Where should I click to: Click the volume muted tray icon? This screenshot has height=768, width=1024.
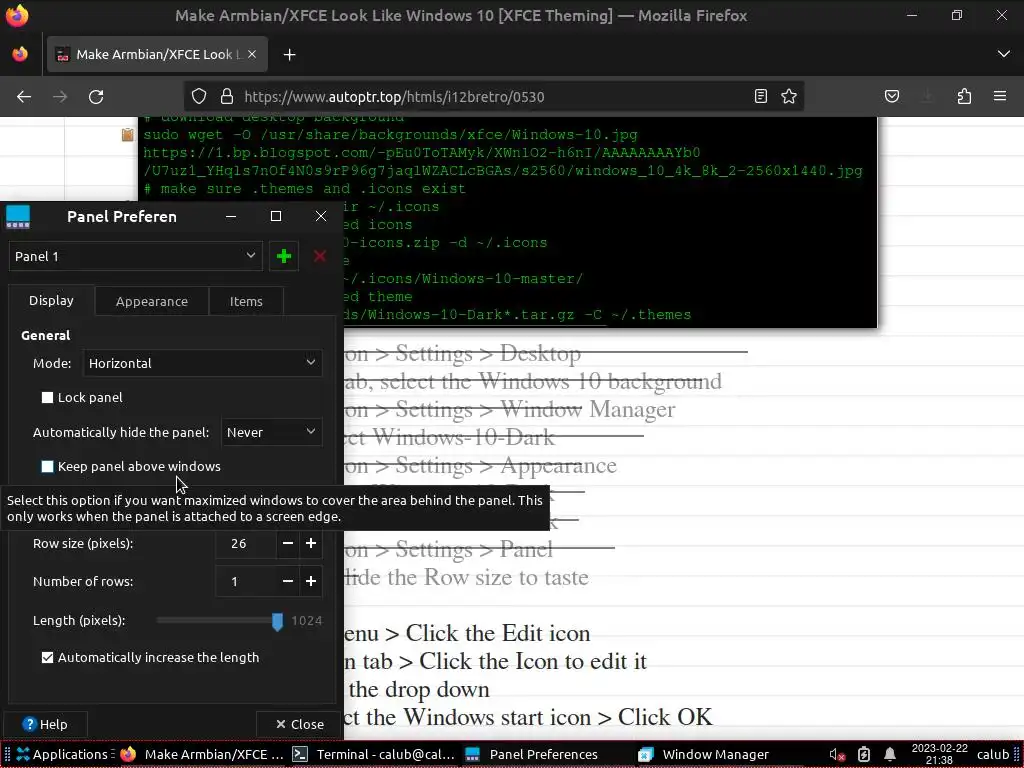coord(837,754)
